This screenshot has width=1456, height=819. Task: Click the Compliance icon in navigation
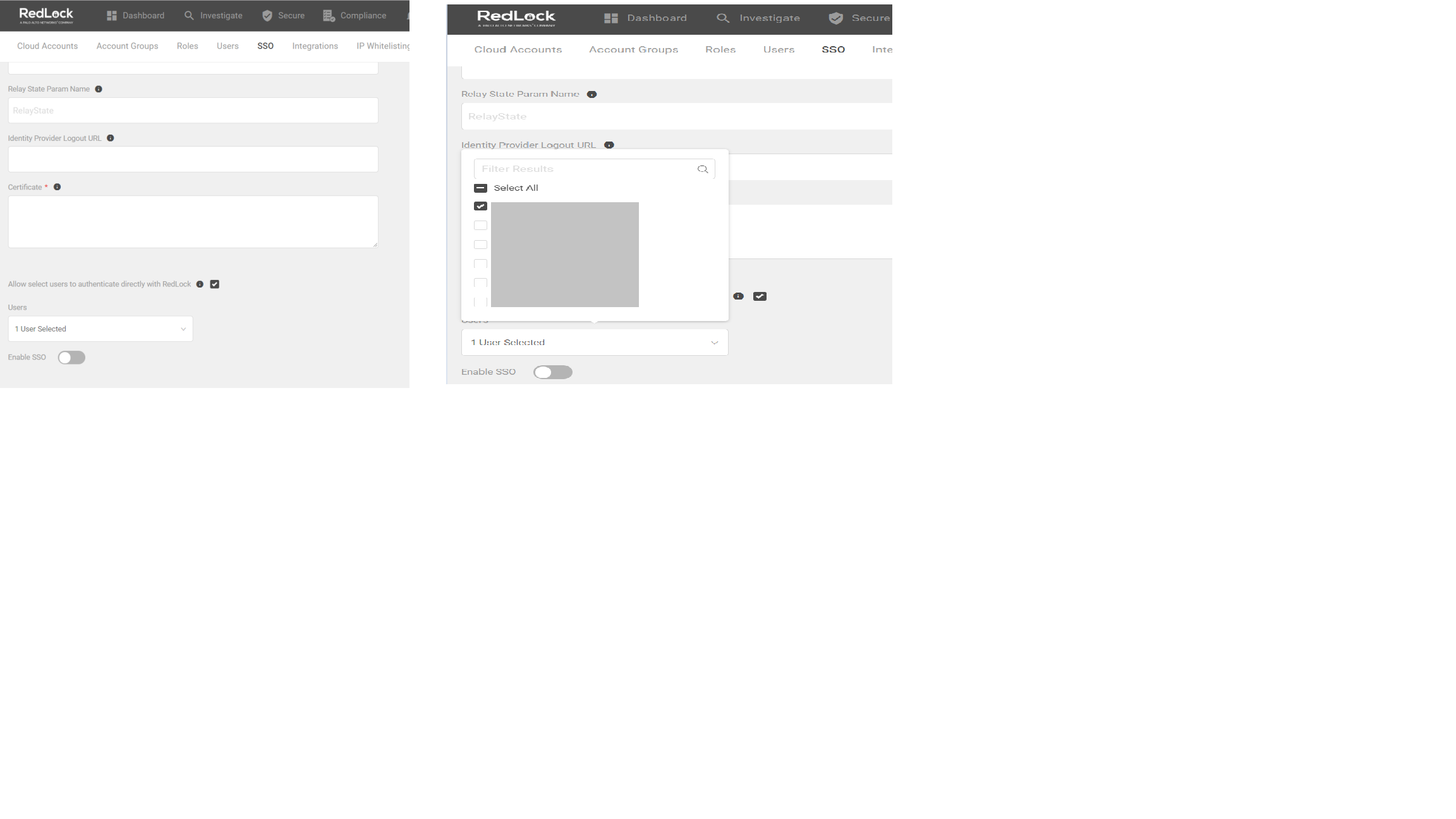pyautogui.click(x=328, y=15)
